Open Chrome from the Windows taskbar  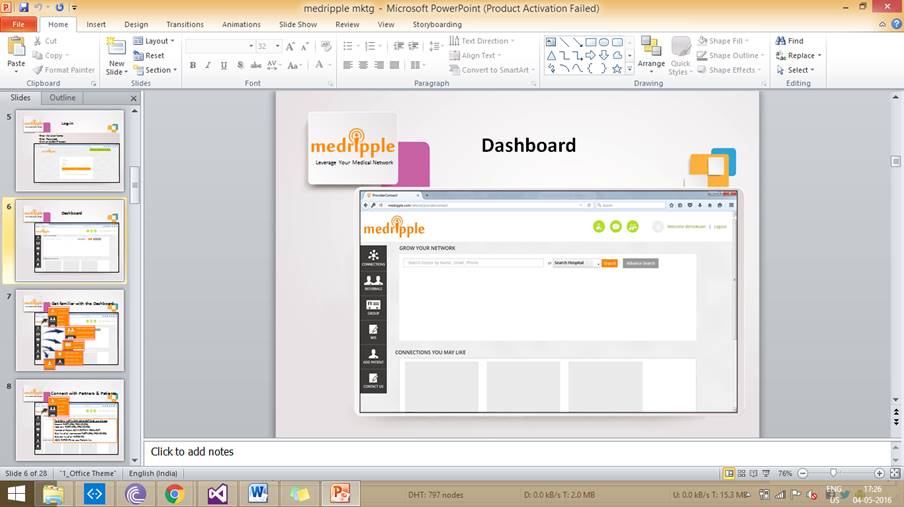click(174, 493)
